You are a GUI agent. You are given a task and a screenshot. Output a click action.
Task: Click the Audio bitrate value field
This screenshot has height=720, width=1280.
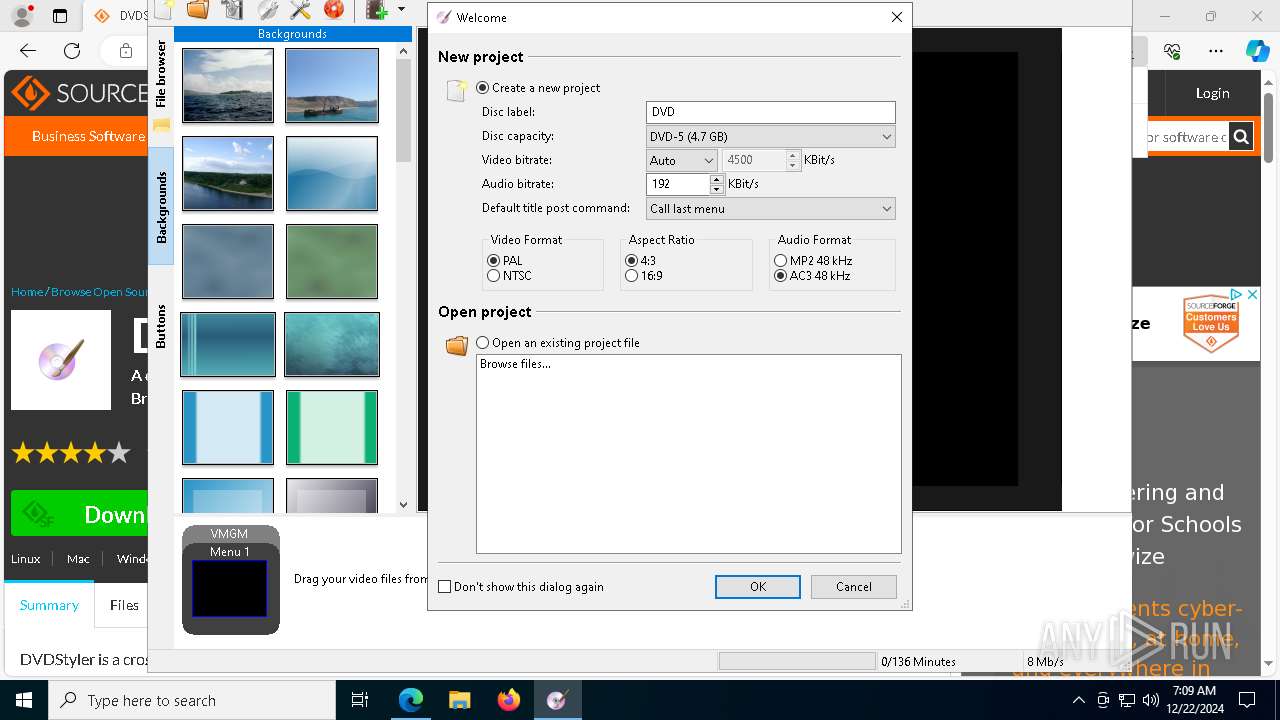pos(678,184)
